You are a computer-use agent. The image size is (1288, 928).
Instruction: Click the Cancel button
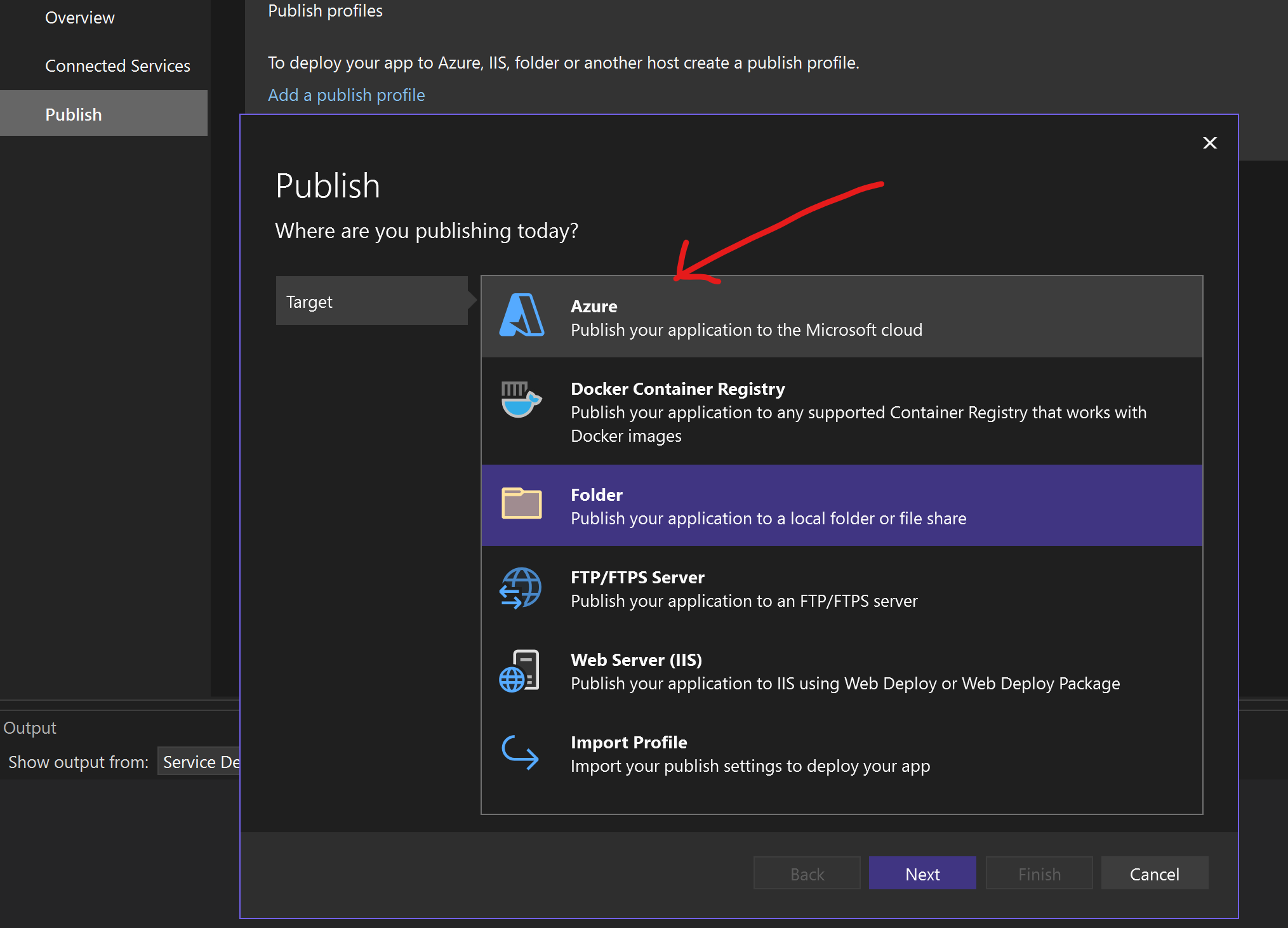coord(1154,873)
